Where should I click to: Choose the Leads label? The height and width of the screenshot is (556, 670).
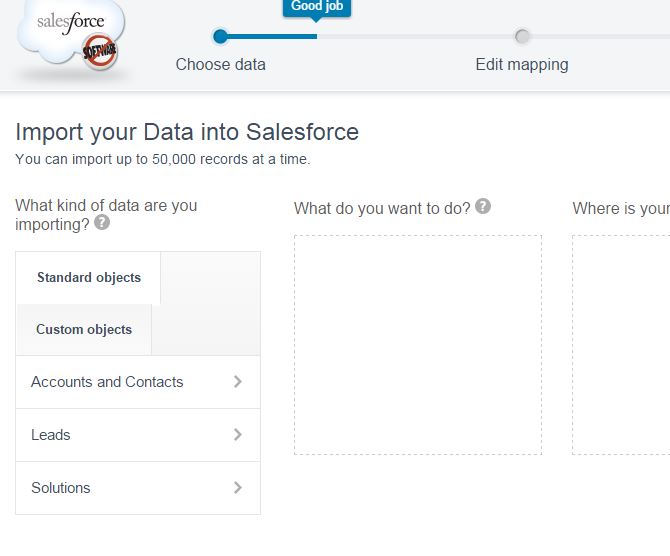pos(51,435)
